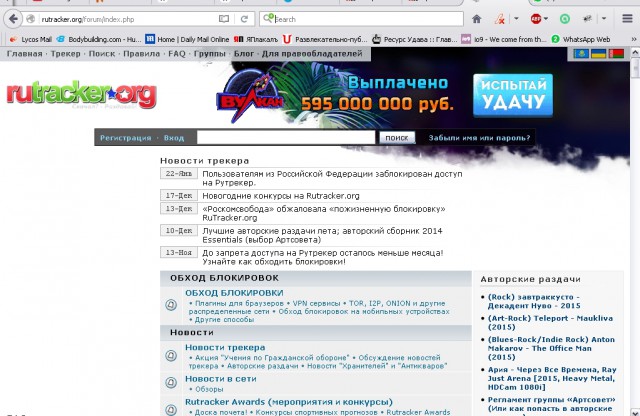
Task: Reload the page with the refresh icon
Action: [x=244, y=19]
